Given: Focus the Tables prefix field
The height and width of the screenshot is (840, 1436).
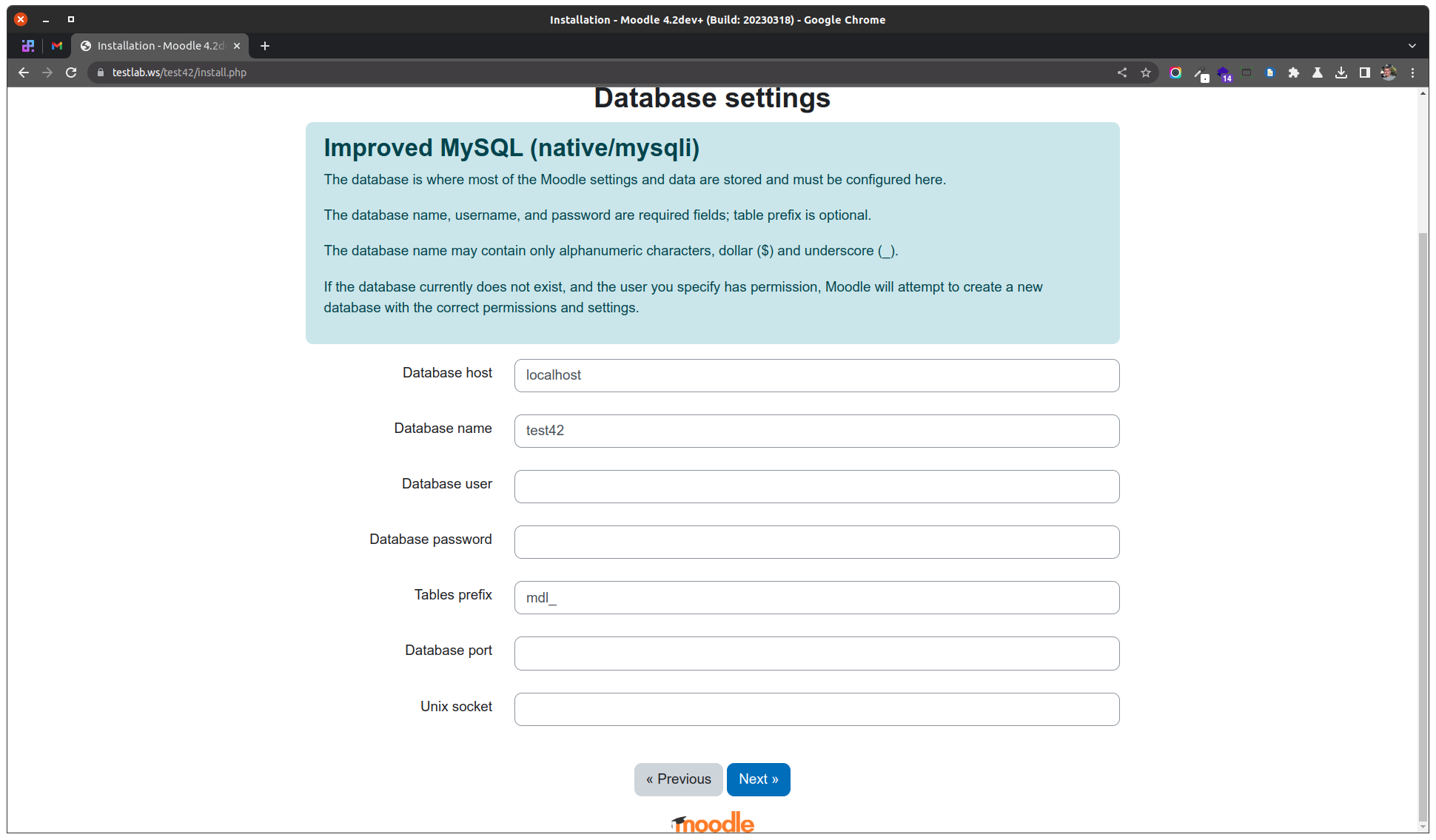Looking at the screenshot, I should [816, 597].
